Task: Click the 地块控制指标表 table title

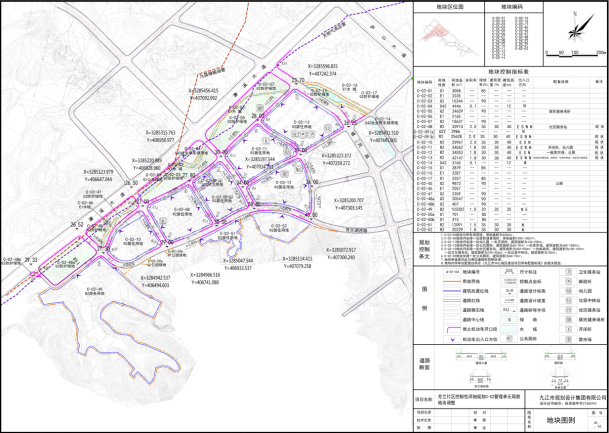Action: [x=510, y=72]
